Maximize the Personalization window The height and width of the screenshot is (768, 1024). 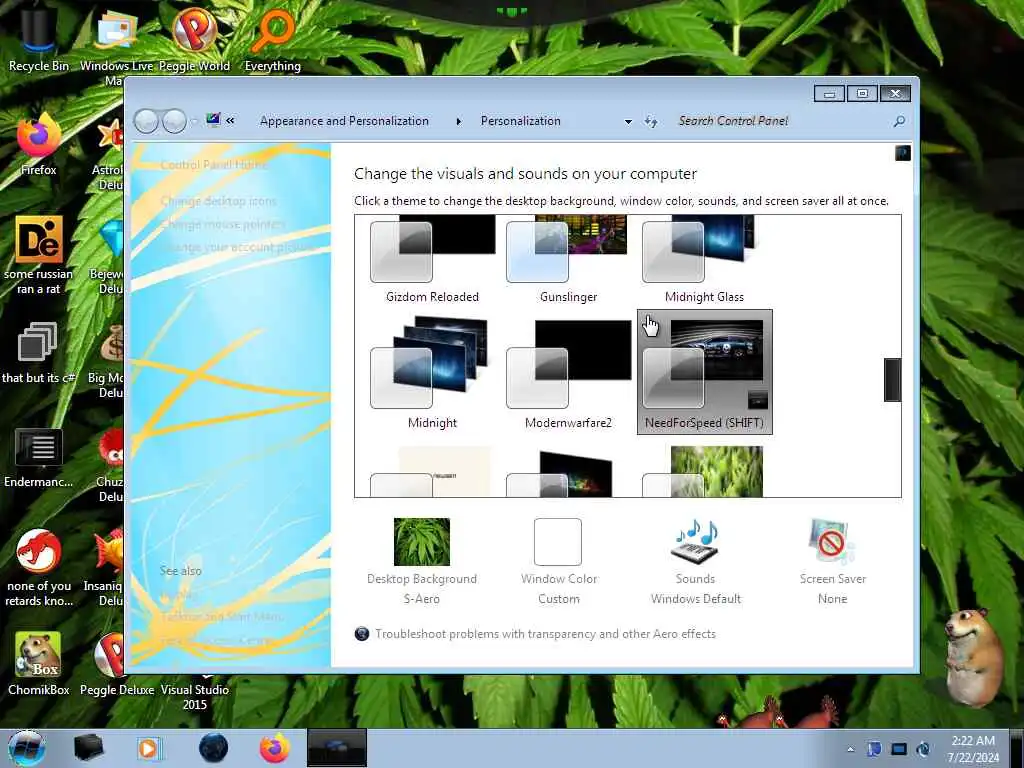(x=862, y=94)
